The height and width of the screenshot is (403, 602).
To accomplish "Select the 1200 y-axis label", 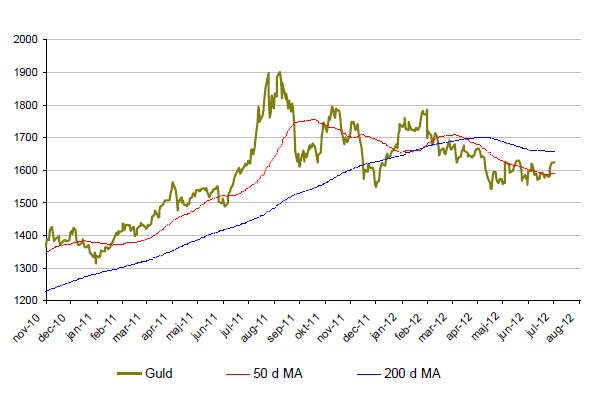I will click(26, 300).
